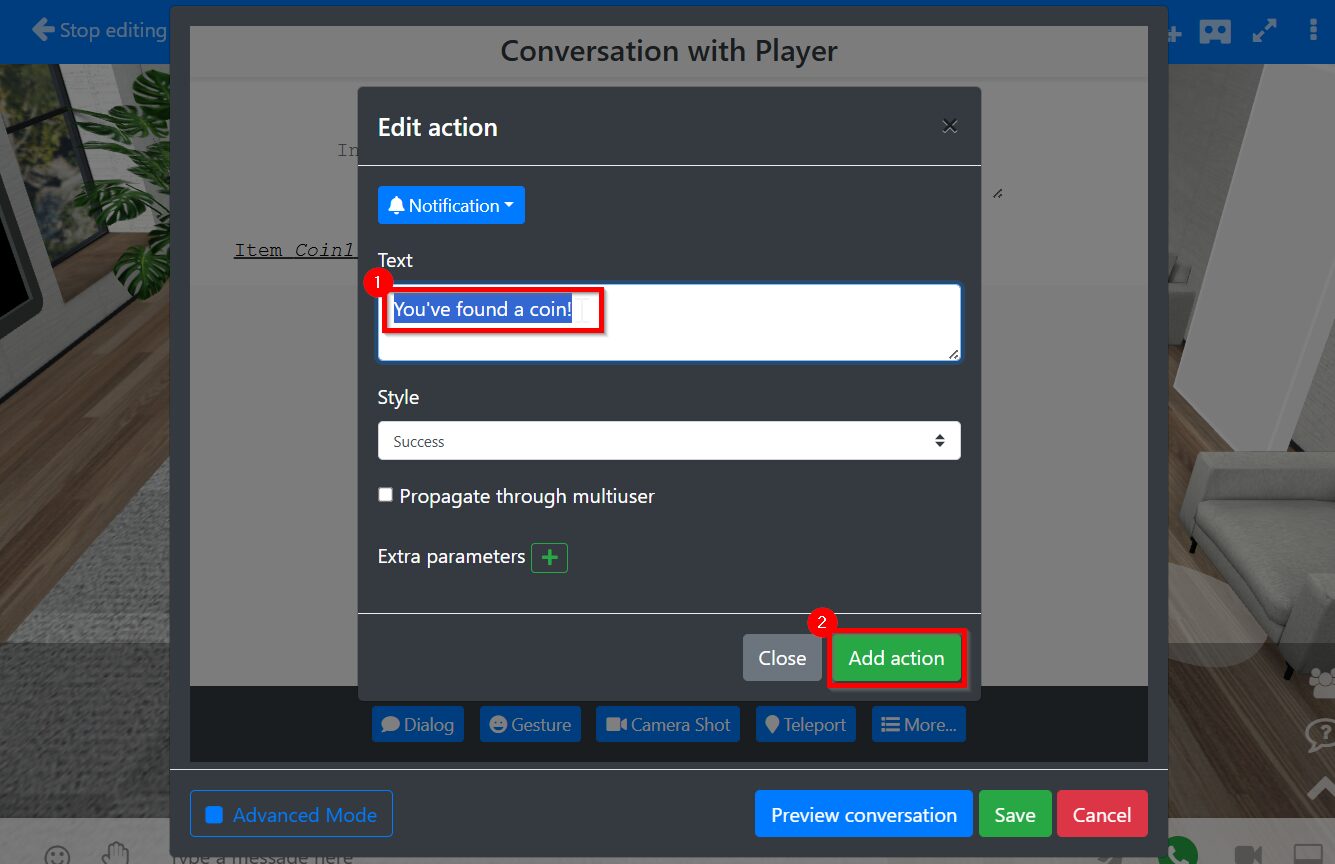Expand the Style dropdown showing Success
Image resolution: width=1335 pixels, height=864 pixels.
click(x=668, y=441)
